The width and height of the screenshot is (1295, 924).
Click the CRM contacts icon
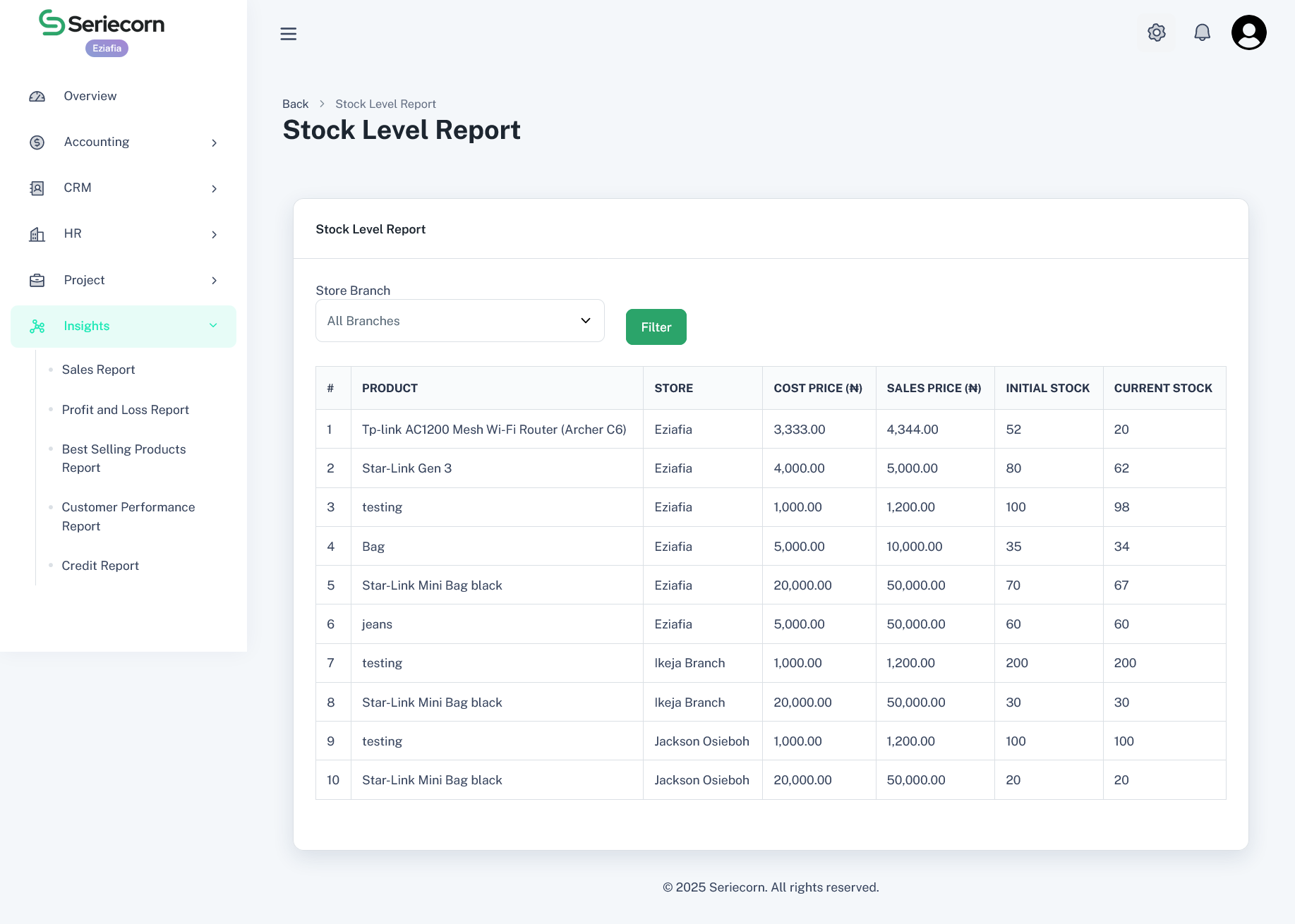point(37,188)
